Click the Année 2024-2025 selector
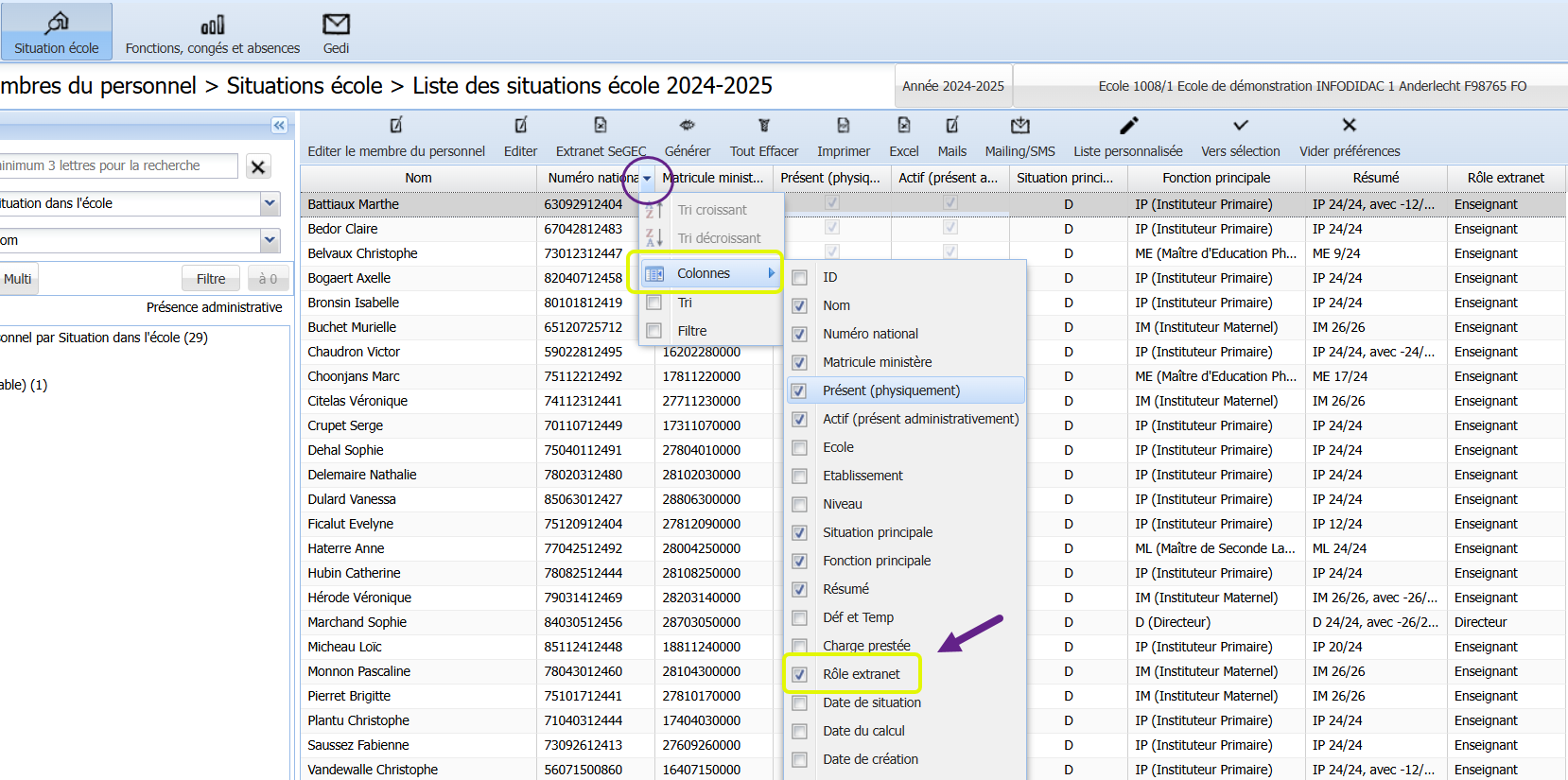 click(953, 86)
